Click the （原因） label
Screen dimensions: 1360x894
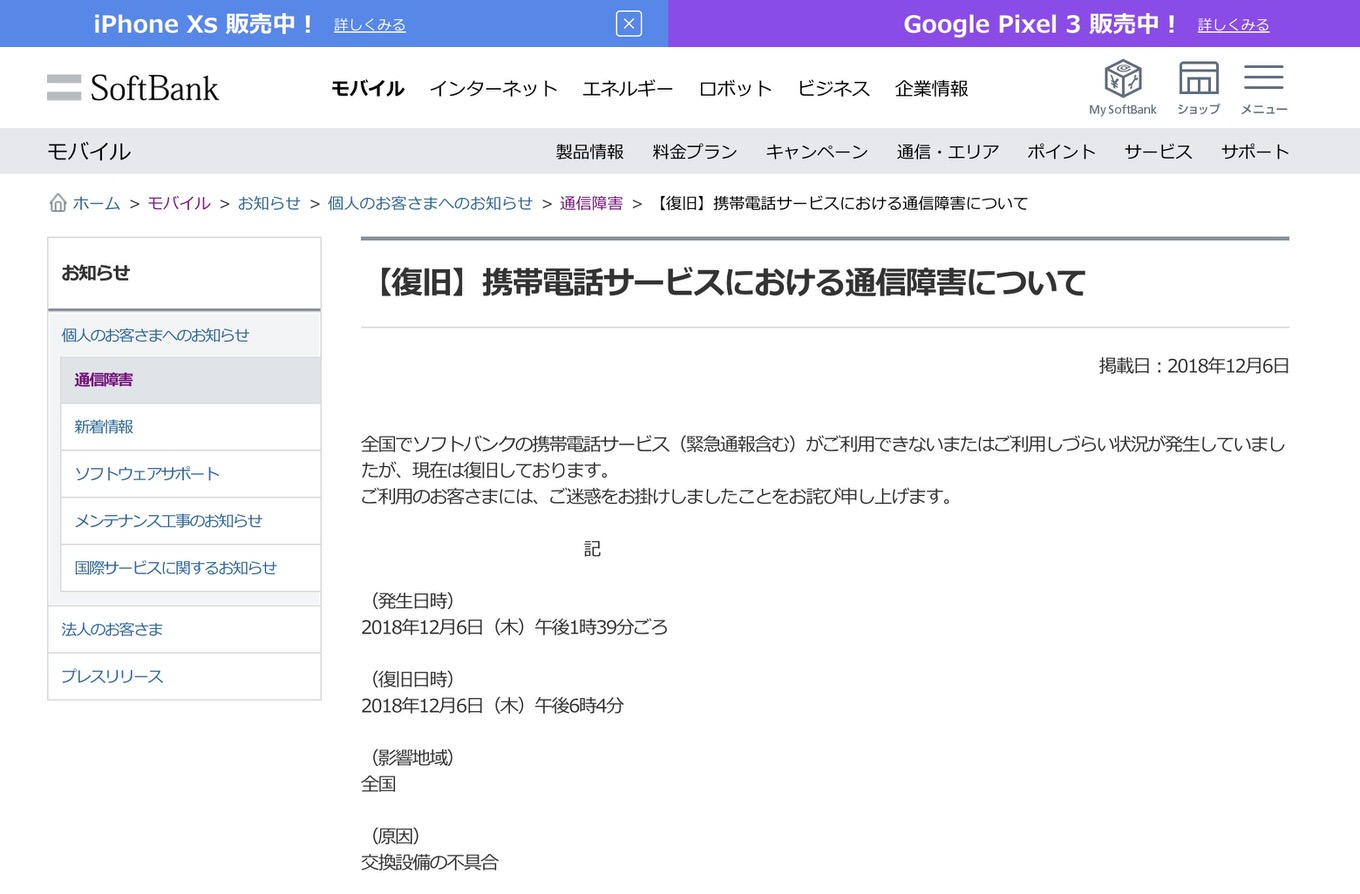coord(394,836)
